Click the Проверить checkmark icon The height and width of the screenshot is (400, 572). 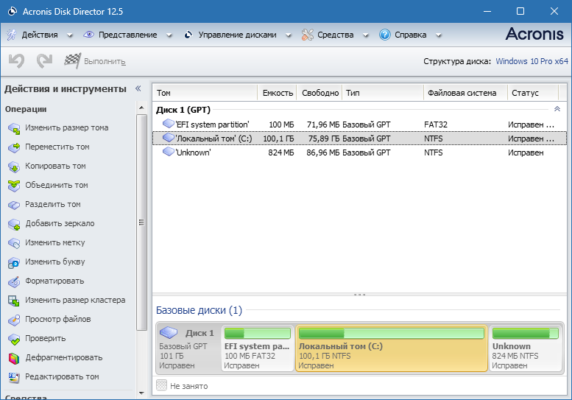coord(14,339)
